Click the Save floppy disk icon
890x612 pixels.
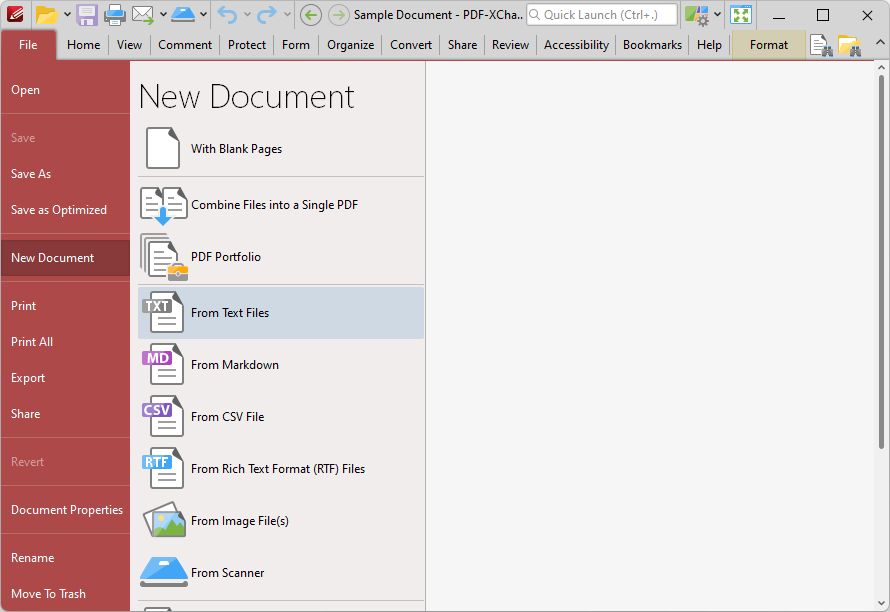[87, 15]
